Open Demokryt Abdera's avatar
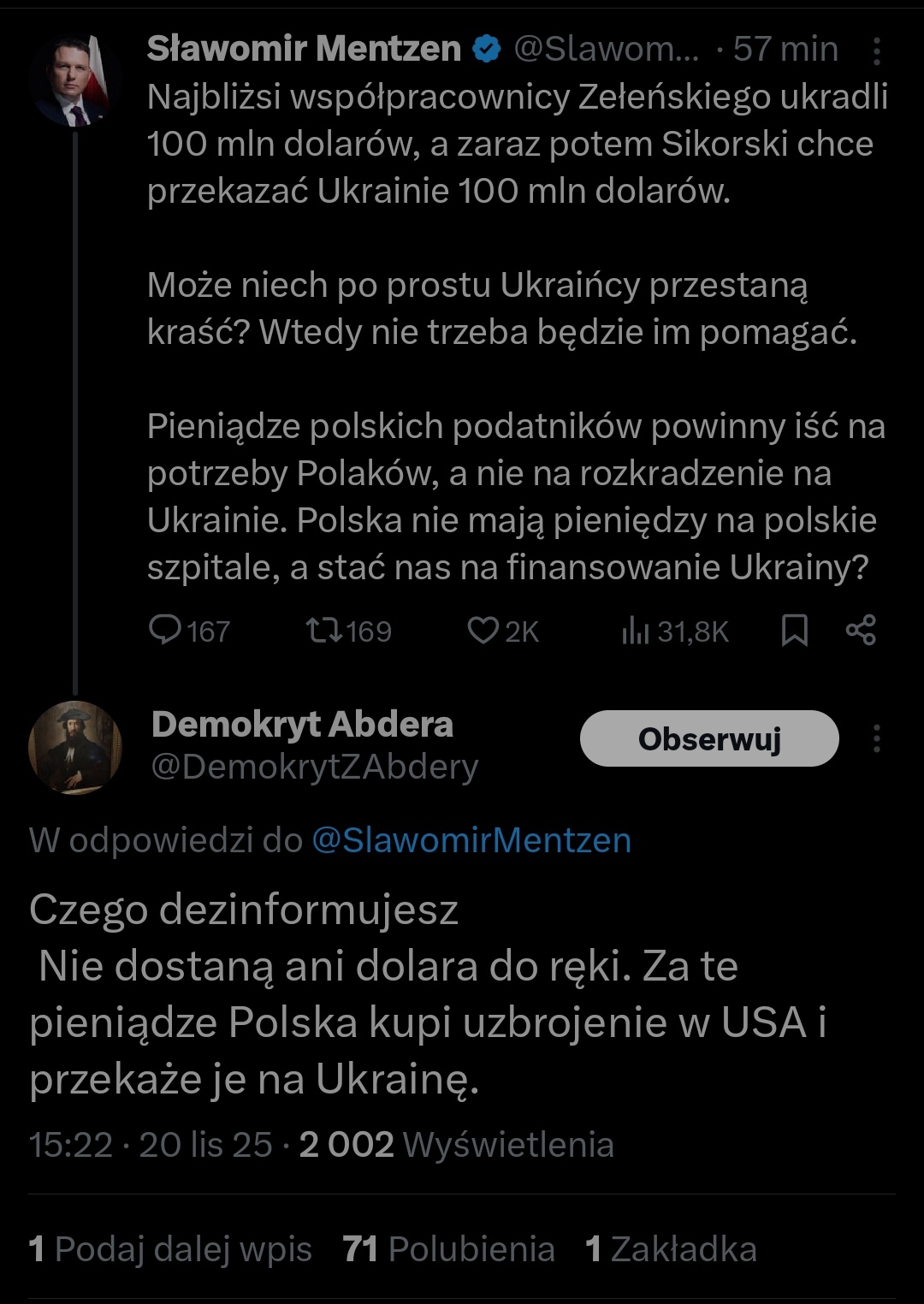The width and height of the screenshot is (924, 1304). pos(74,747)
